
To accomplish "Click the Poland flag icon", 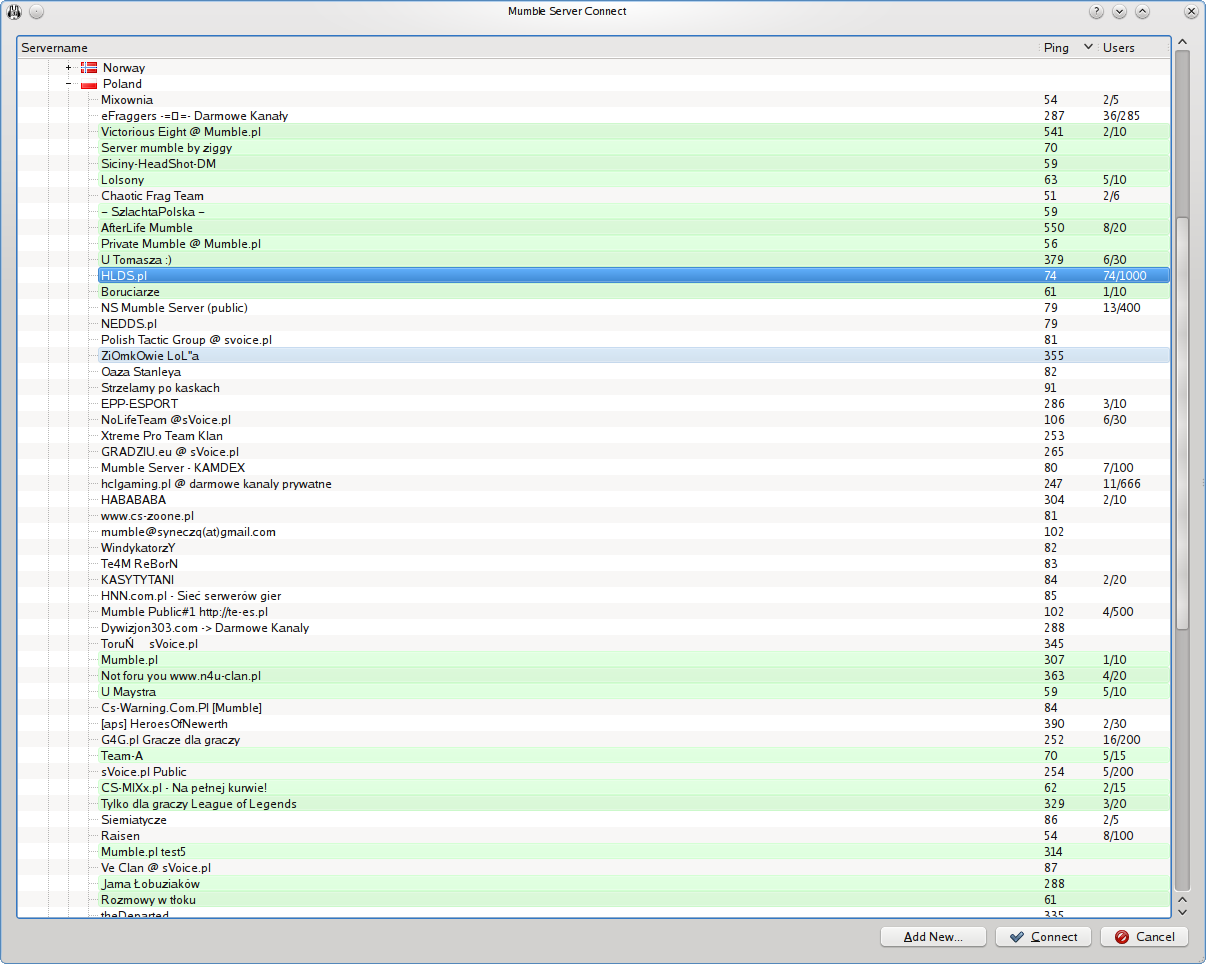I will point(88,84).
